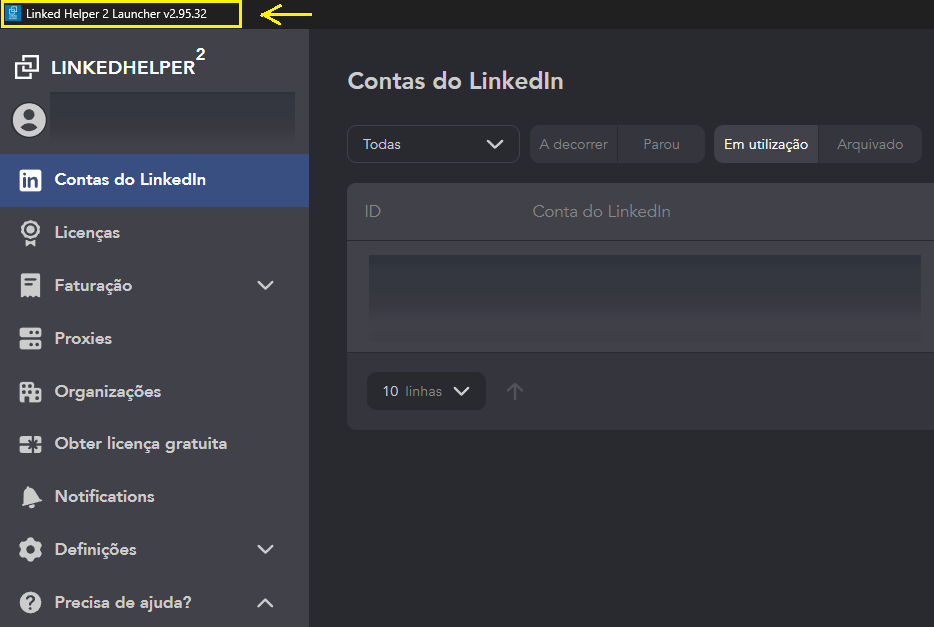Open the '10 linhas' rows dropdown
Viewport: 934px width, 627px height.
(x=426, y=391)
